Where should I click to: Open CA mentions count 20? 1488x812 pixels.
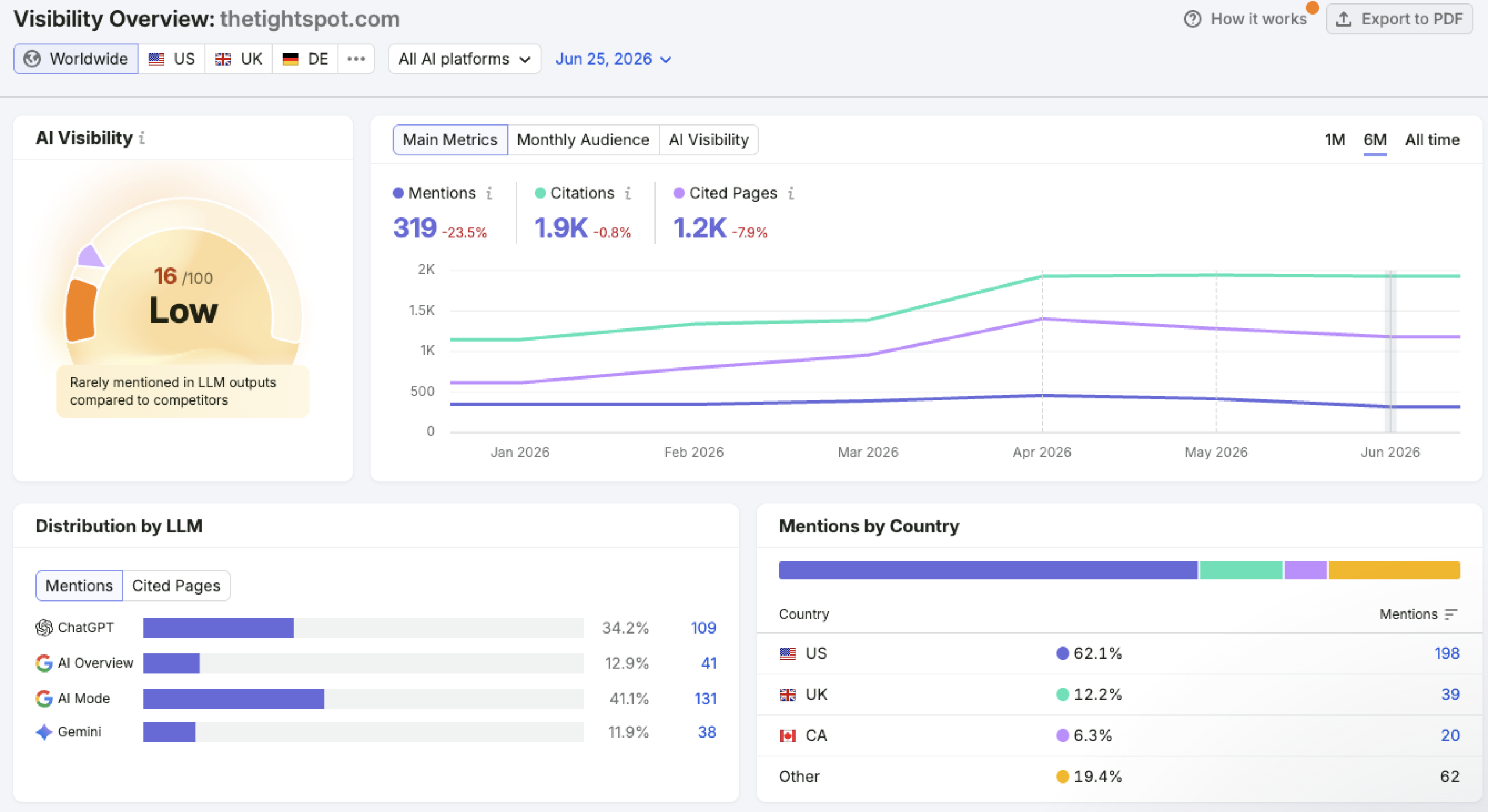(1450, 736)
